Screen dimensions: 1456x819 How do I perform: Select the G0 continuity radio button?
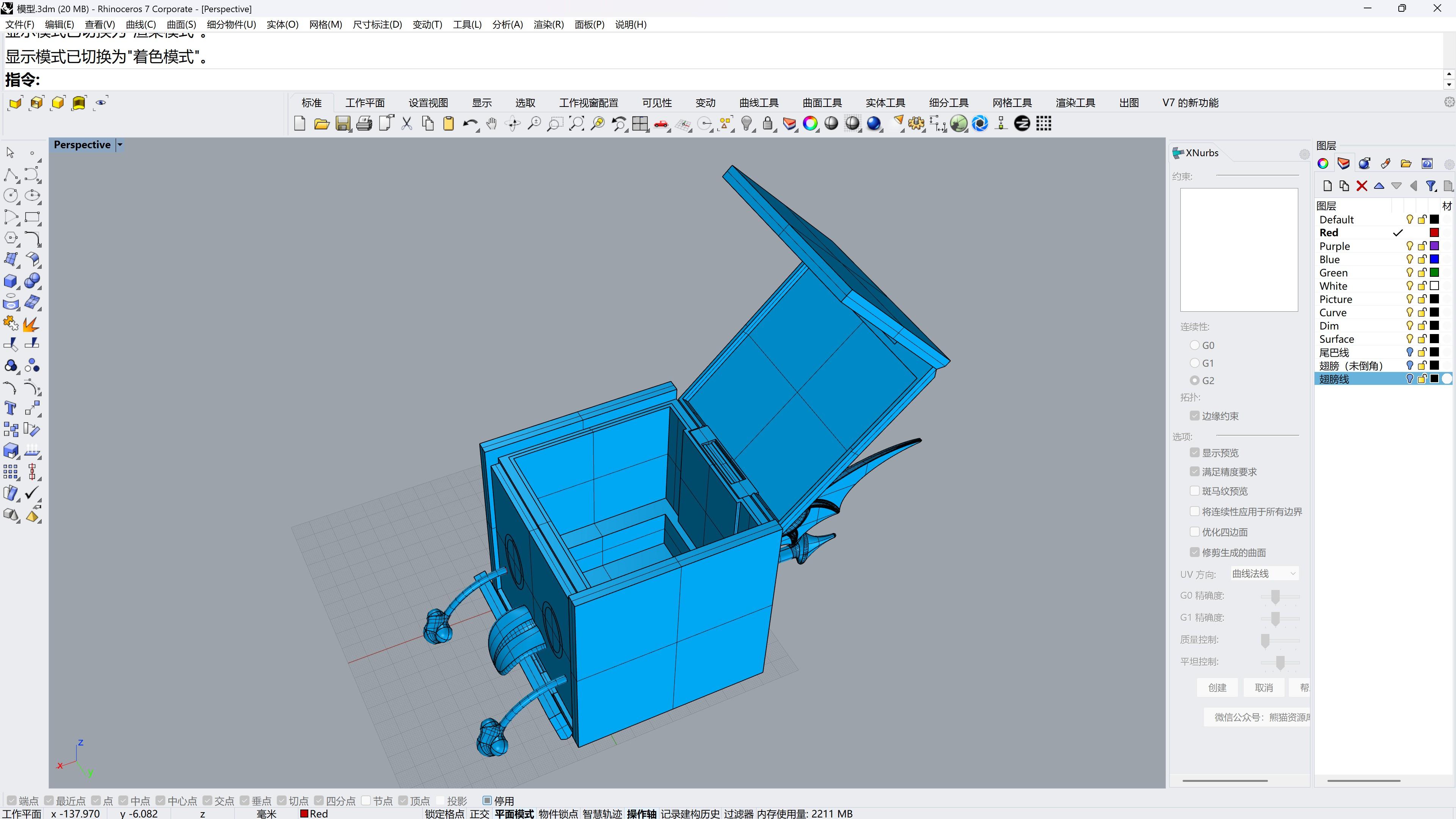tap(1194, 345)
